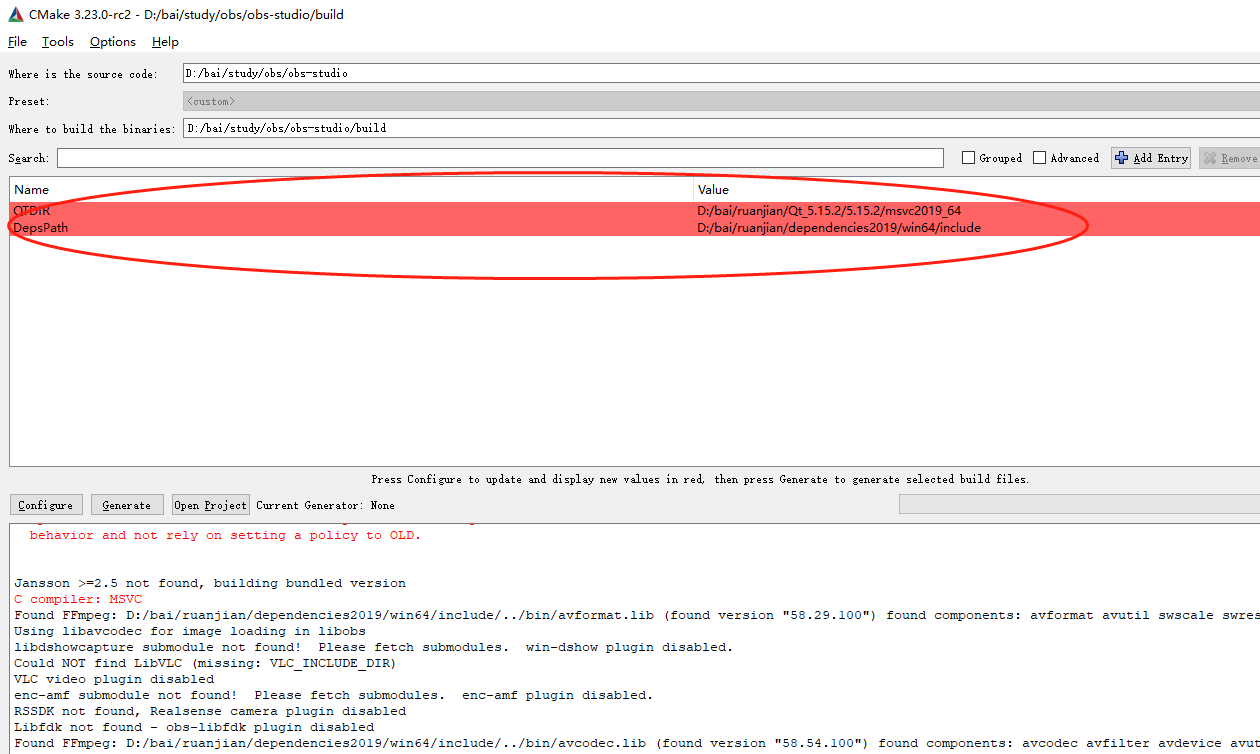Screen dimensions: 1260x754
Task: Click the Configure button
Action: (x=46, y=505)
